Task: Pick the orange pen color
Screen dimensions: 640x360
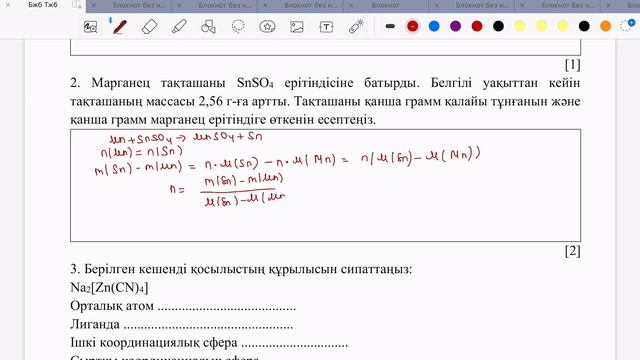Action: (606, 26)
